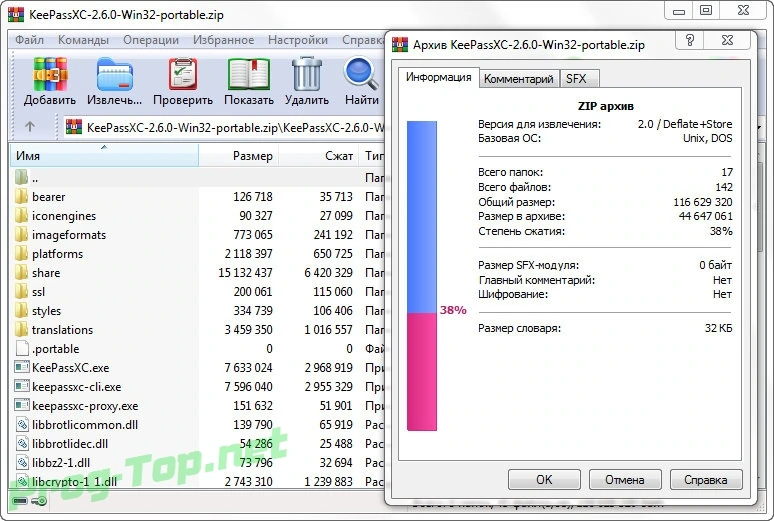This screenshot has height=521, width=774.
Task: Select the libbz2-1.dll file icon
Action: (22, 463)
